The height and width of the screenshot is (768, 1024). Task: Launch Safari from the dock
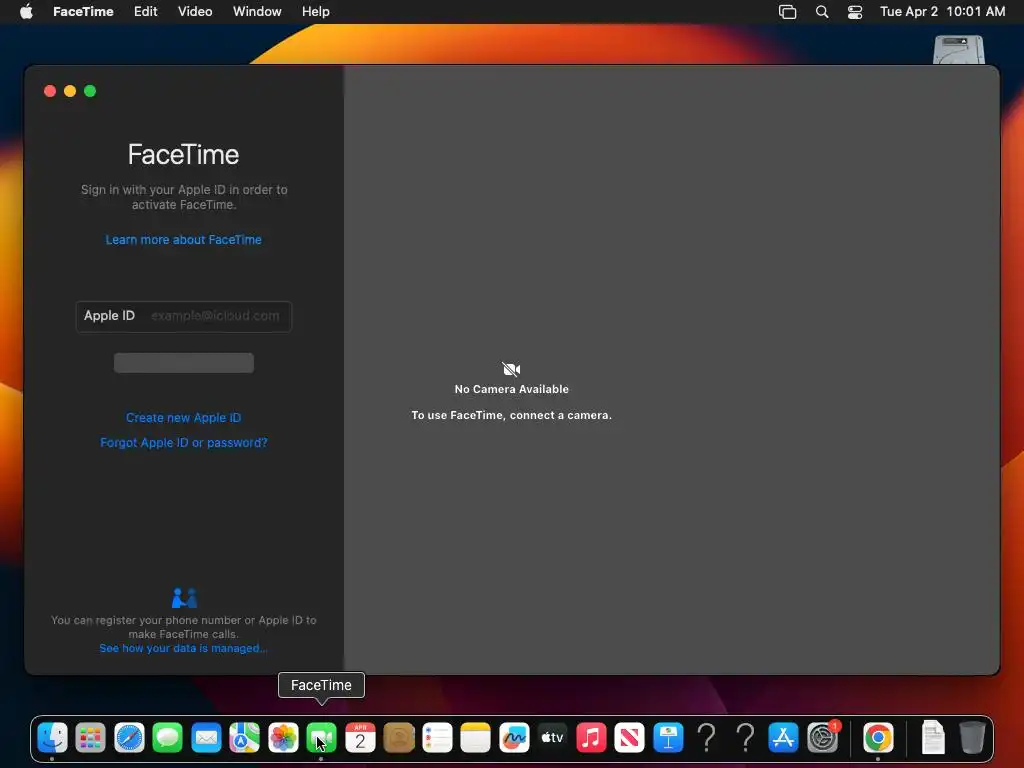[x=129, y=738]
